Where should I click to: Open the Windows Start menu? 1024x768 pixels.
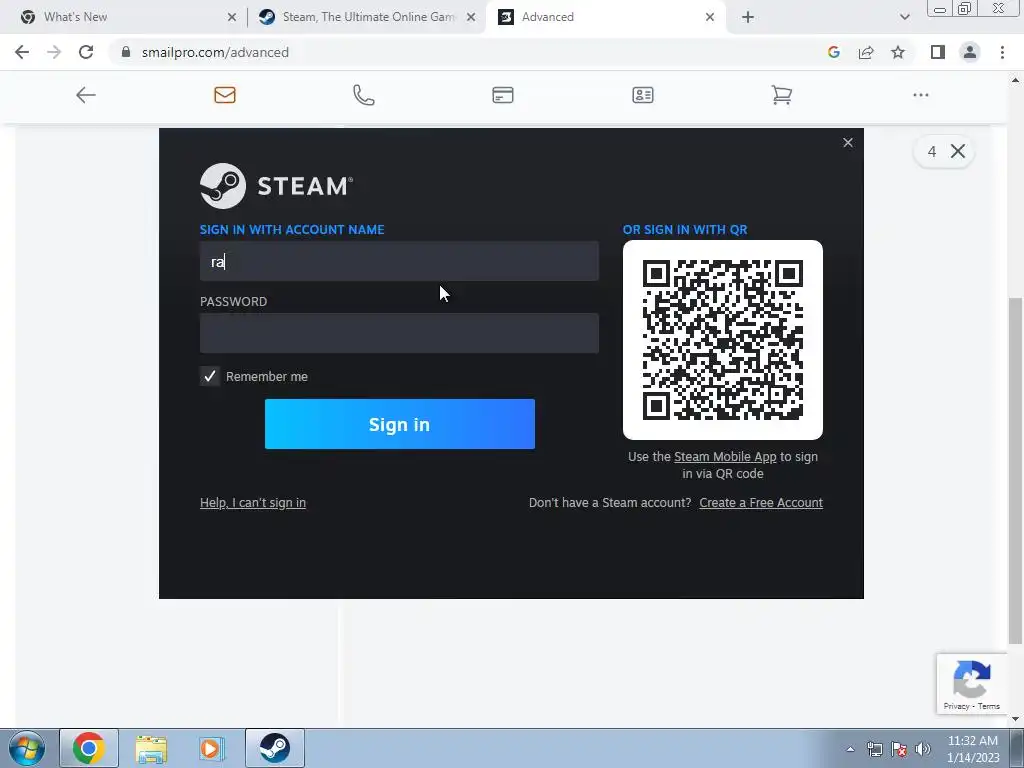coord(26,748)
